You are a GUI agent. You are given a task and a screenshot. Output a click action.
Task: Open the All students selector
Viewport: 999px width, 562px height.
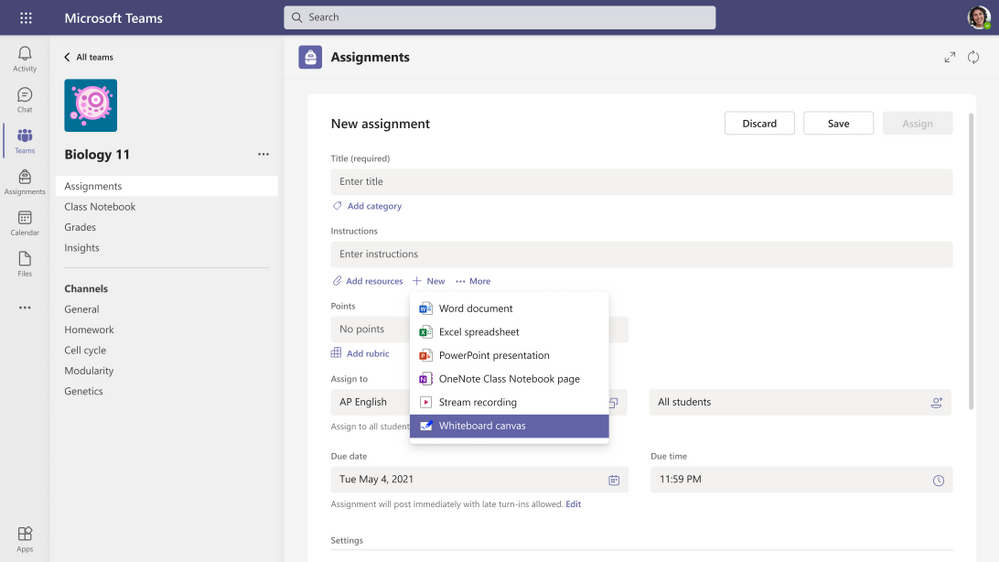pyautogui.click(x=800, y=402)
